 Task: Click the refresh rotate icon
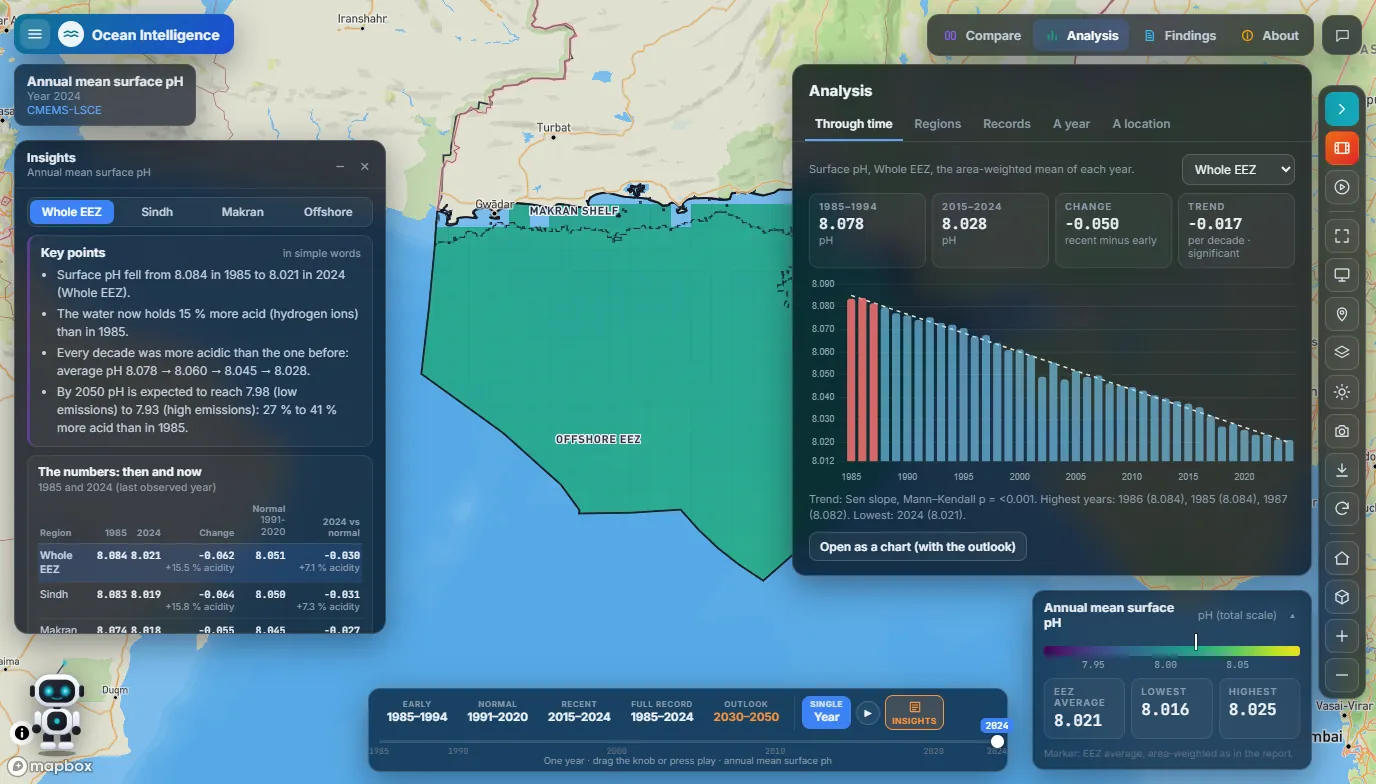1342,509
